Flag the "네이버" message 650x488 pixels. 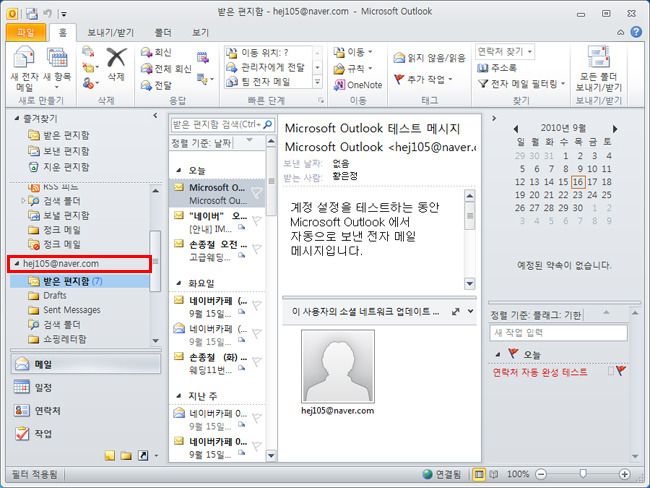pyautogui.click(x=257, y=220)
